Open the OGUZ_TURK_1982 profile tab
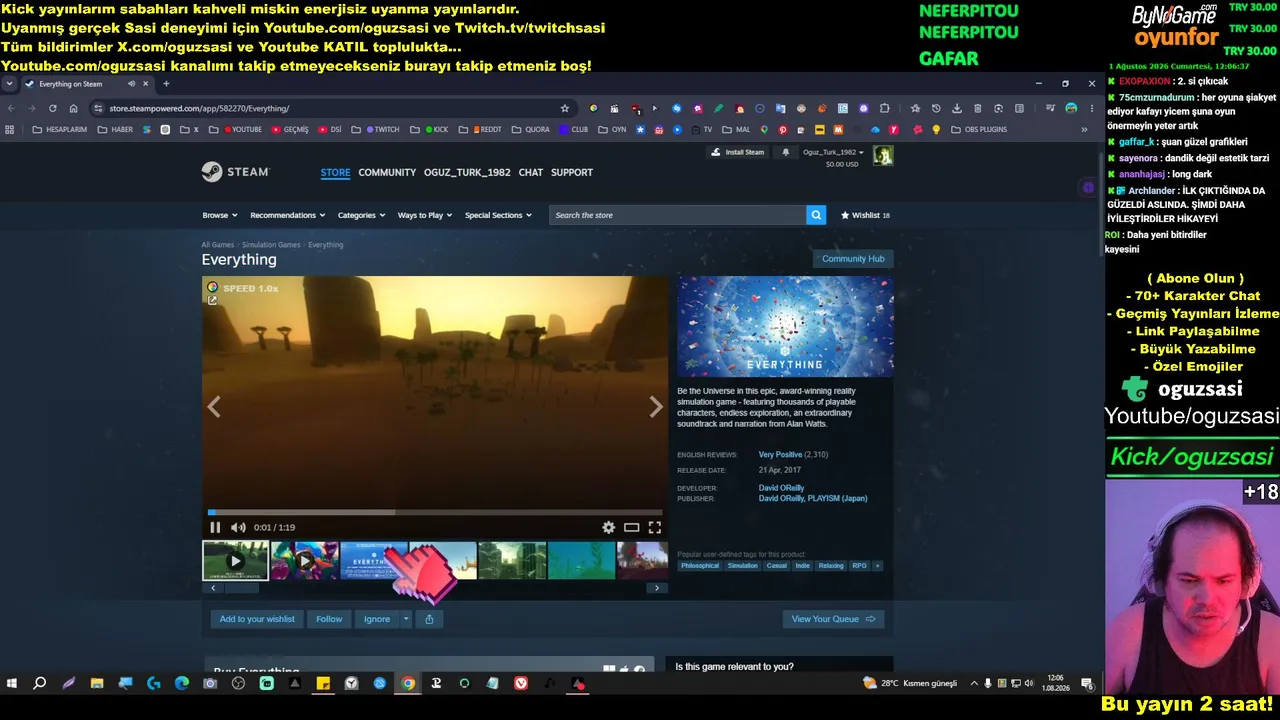 pyautogui.click(x=467, y=172)
